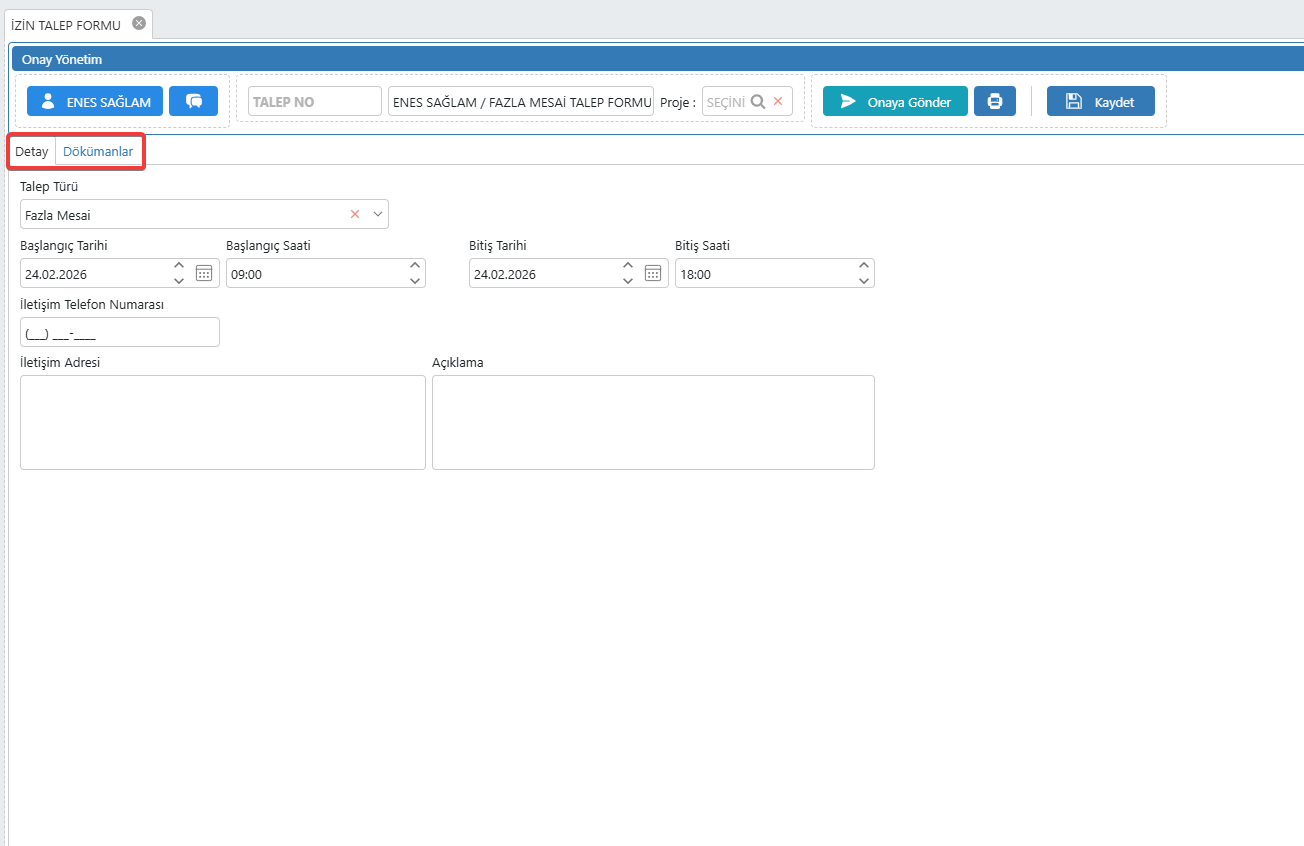1304x846 pixels.
Task: Expand the Talep Türü dropdown
Action: click(378, 214)
